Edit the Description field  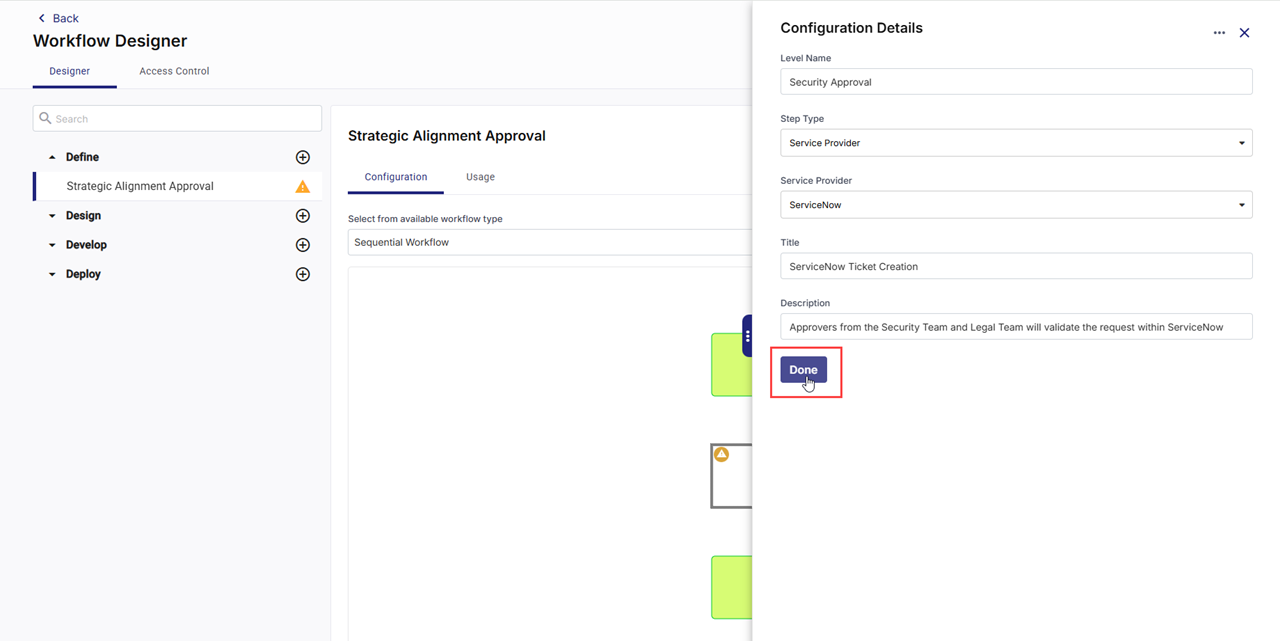[1016, 327]
